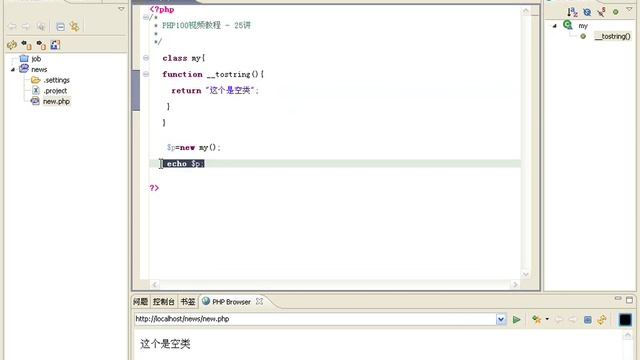
Task: Open the outline panel view menu triangle
Action: (x=629, y=9)
